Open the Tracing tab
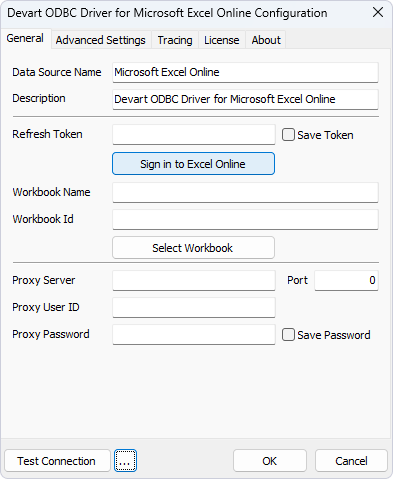Screen dimensions: 393x479 [x=175, y=40]
